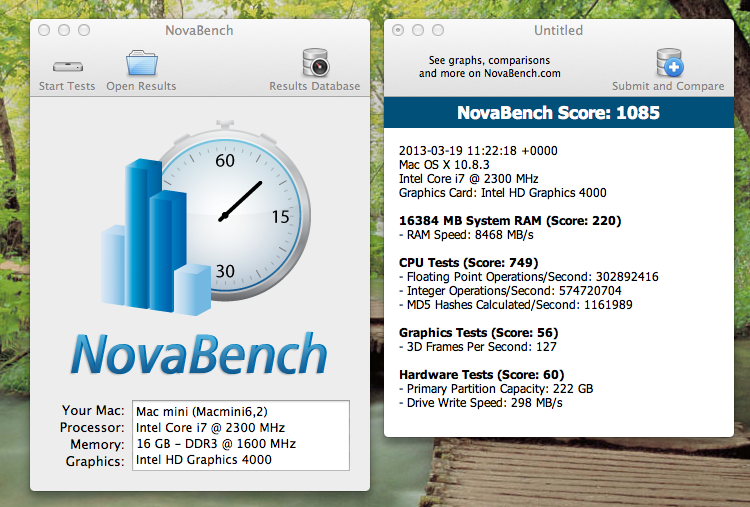Image resolution: width=750 pixels, height=507 pixels.
Task: Click the Start Tests label
Action: [x=67, y=86]
